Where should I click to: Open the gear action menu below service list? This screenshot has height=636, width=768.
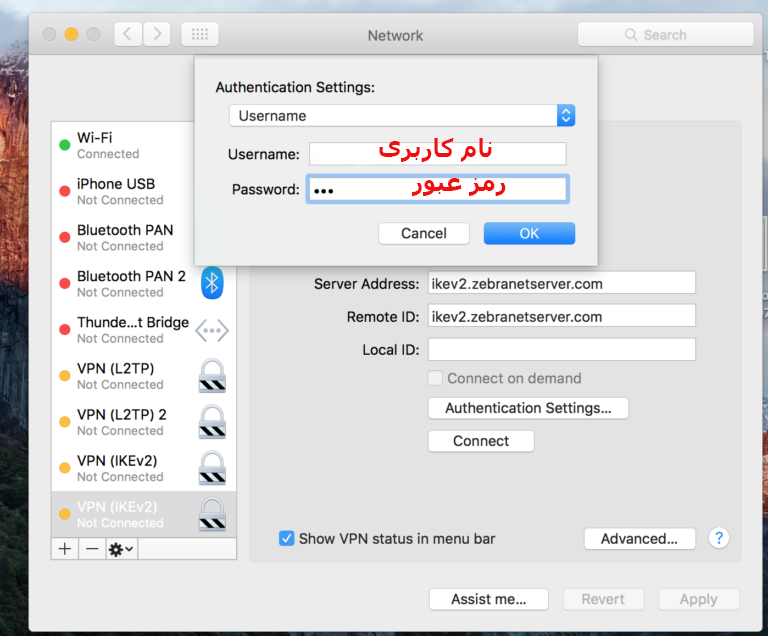tap(121, 549)
